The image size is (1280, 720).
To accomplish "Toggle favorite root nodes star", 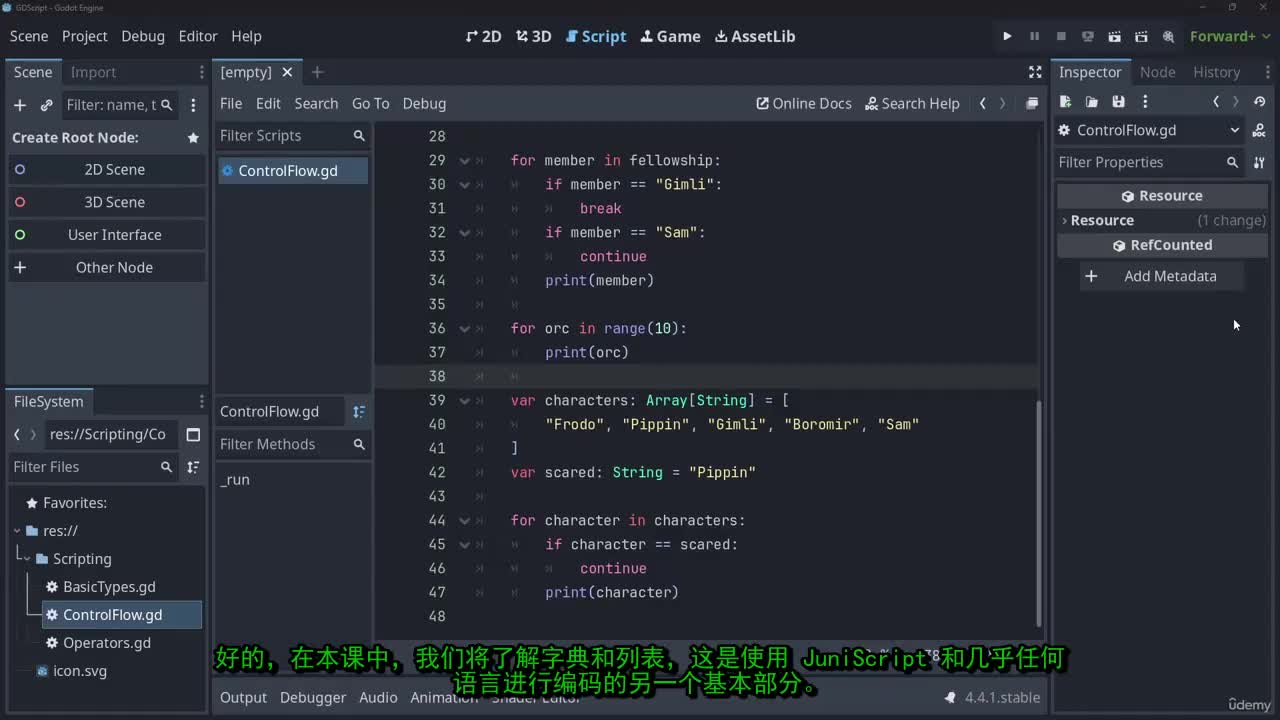I will 193,137.
